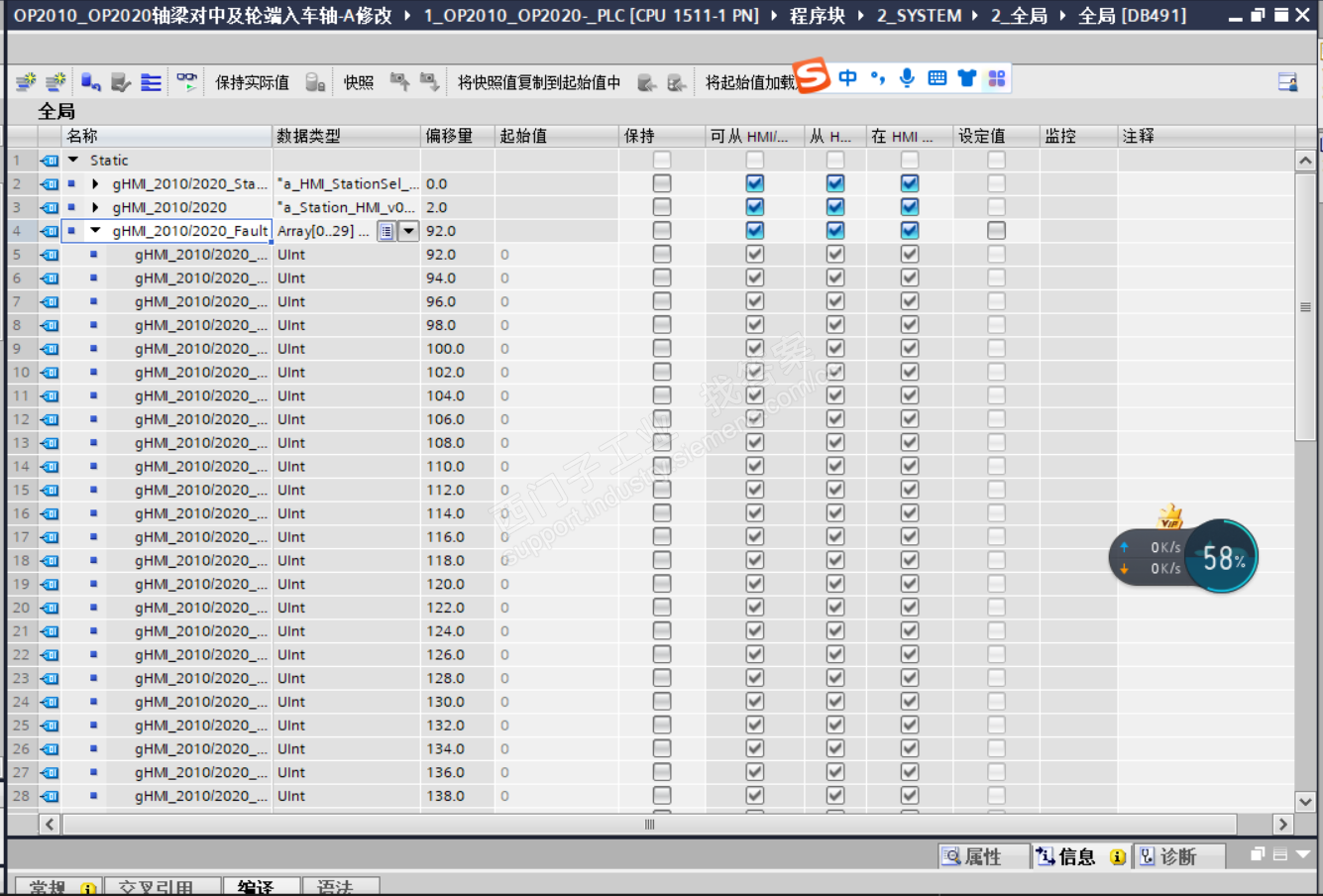Click the view toggle icon at toolbar right end
Screen dimensions: 1323x896
point(1287,82)
